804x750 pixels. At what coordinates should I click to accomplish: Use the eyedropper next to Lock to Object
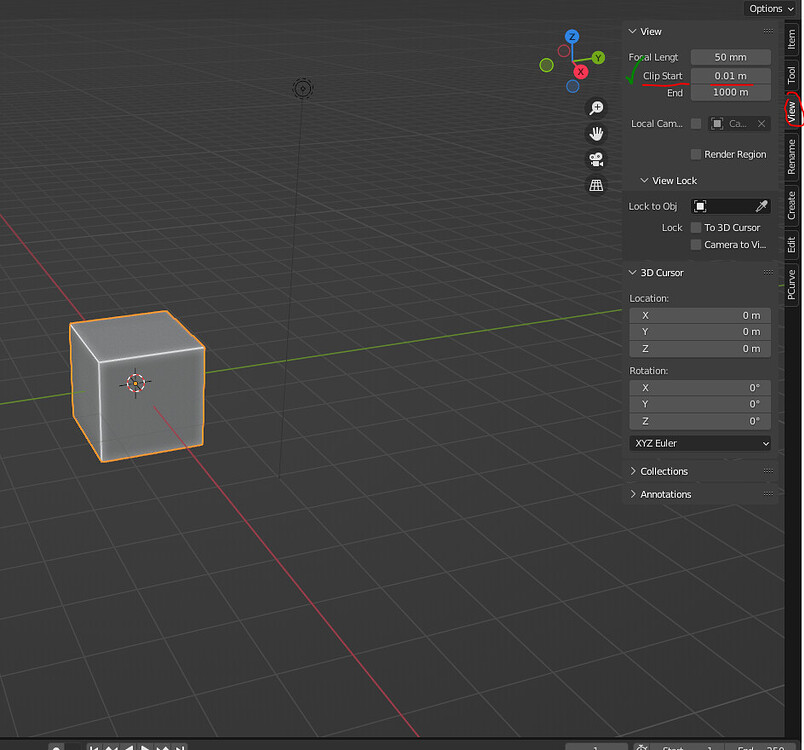760,205
